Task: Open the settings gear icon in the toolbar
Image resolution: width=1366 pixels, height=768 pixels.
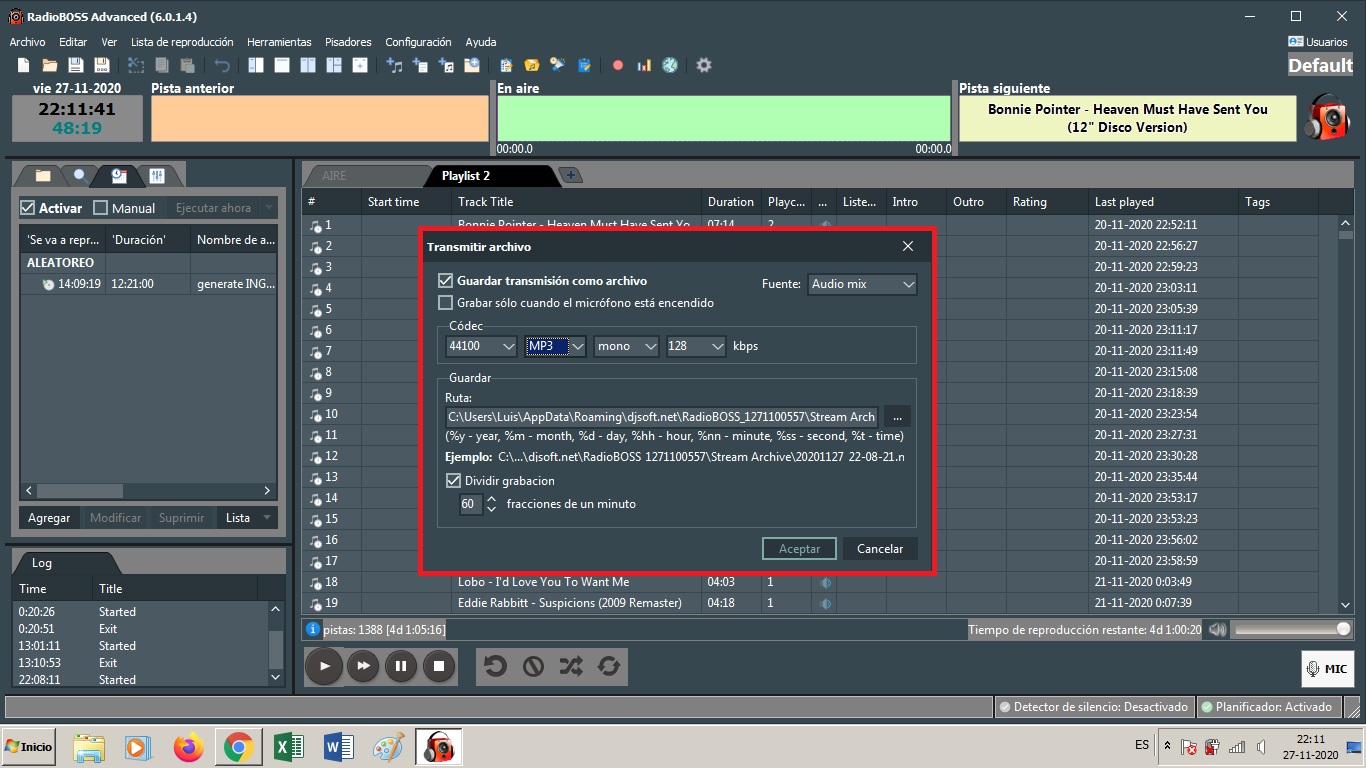Action: [x=704, y=65]
